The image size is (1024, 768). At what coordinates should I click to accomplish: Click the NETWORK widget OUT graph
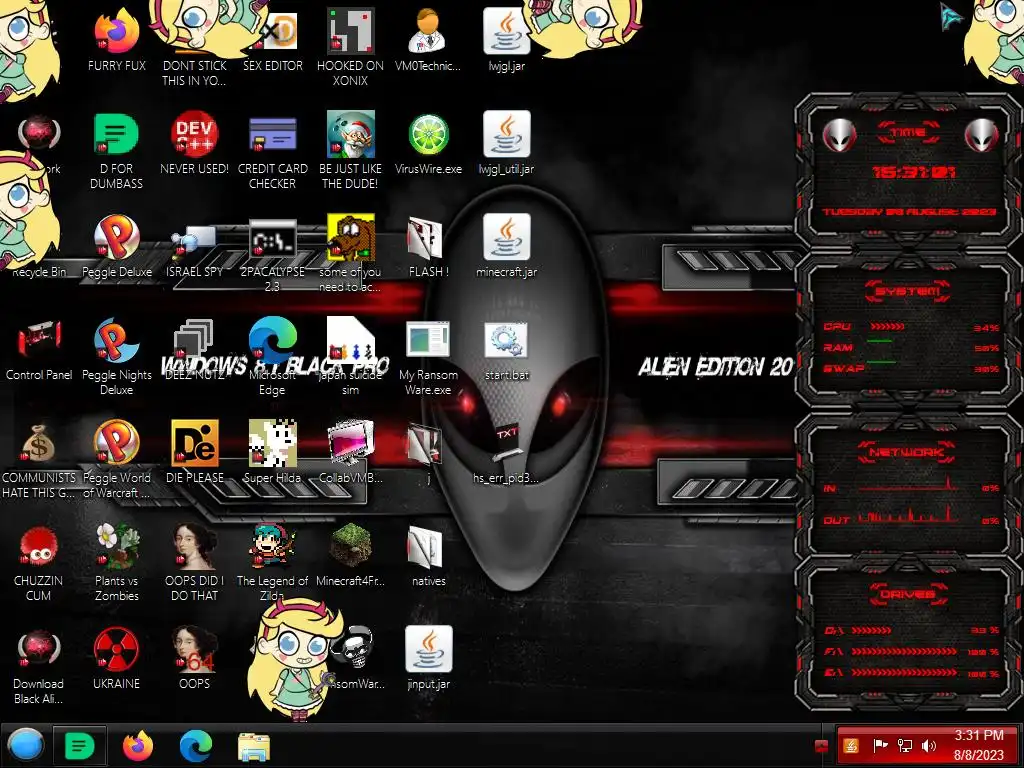(908, 516)
